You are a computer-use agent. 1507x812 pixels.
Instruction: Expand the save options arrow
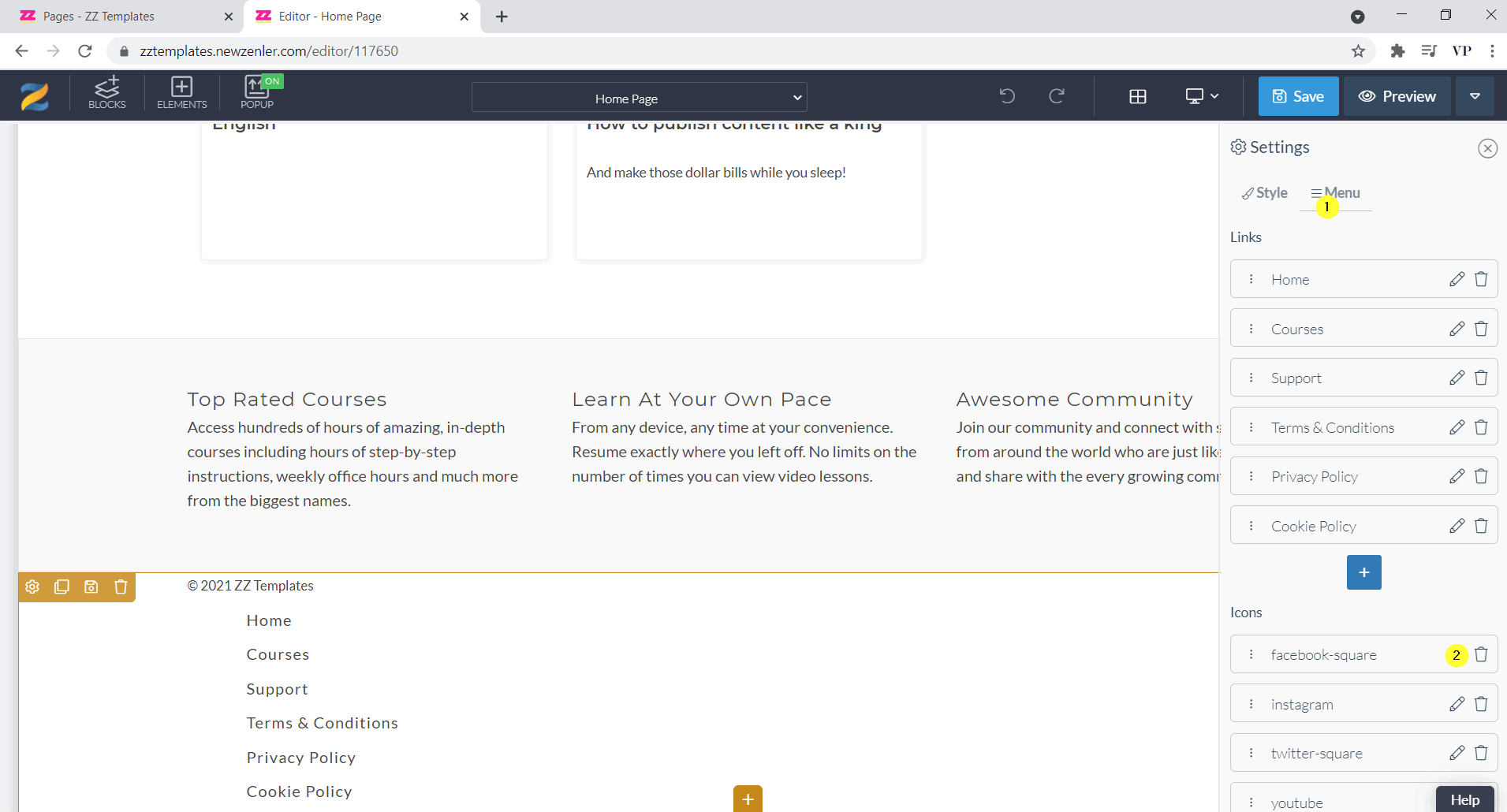[x=1475, y=96]
